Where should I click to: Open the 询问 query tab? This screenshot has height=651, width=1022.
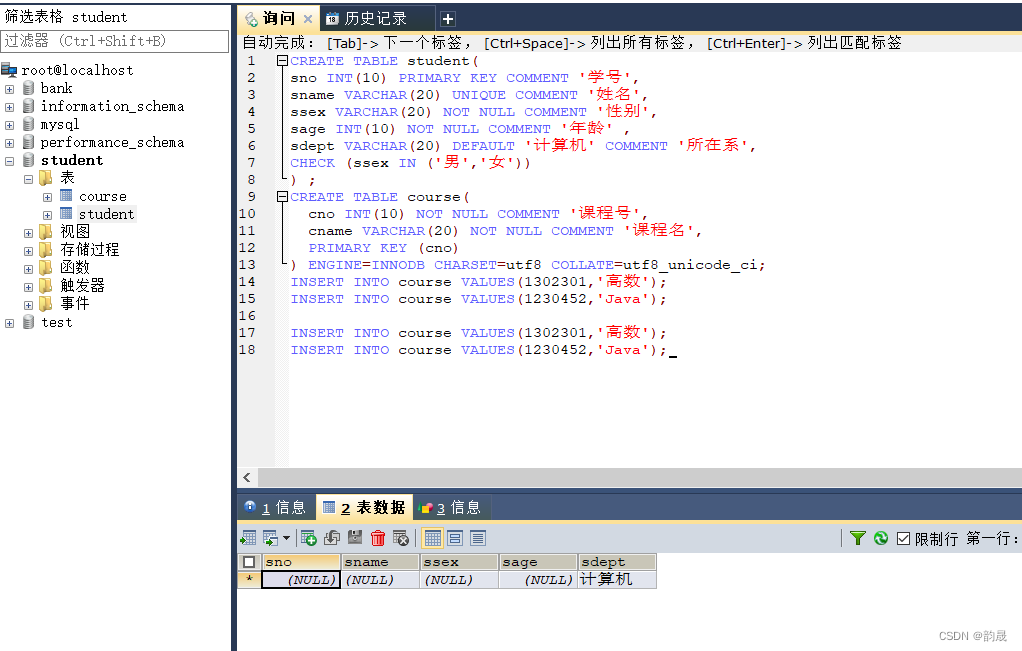[x=278, y=18]
